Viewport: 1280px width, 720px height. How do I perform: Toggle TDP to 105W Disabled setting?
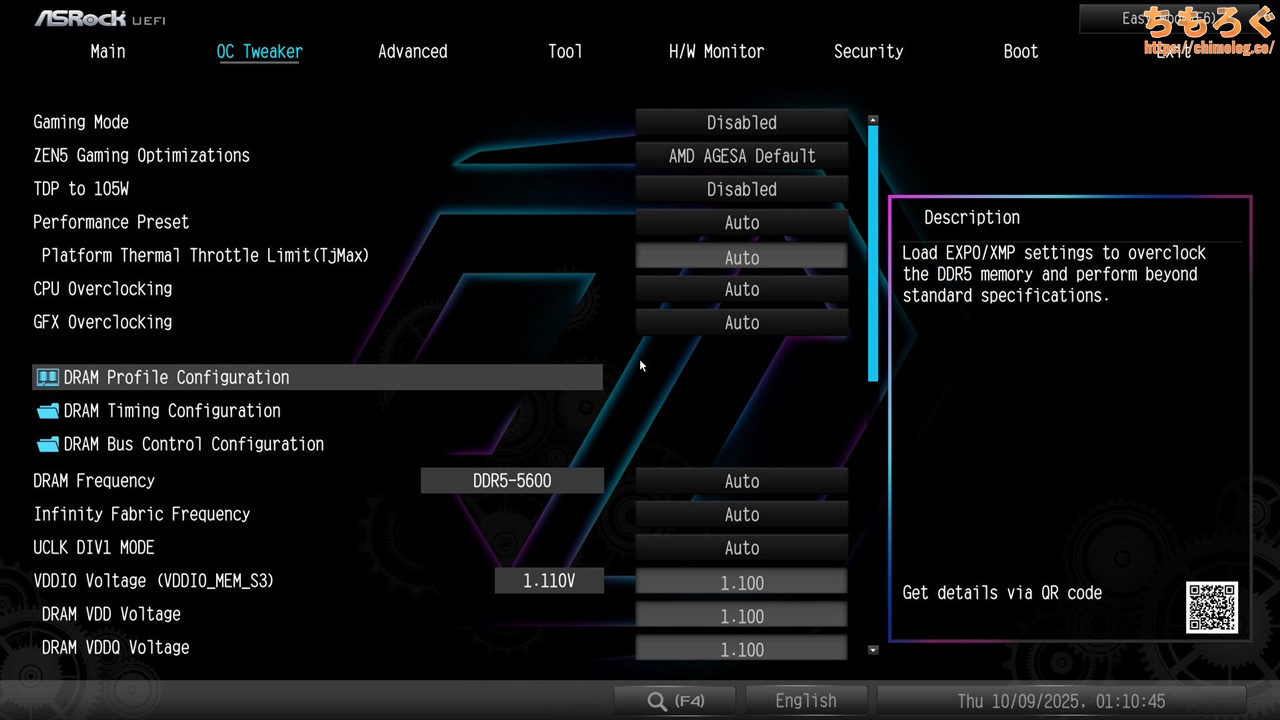click(741, 189)
